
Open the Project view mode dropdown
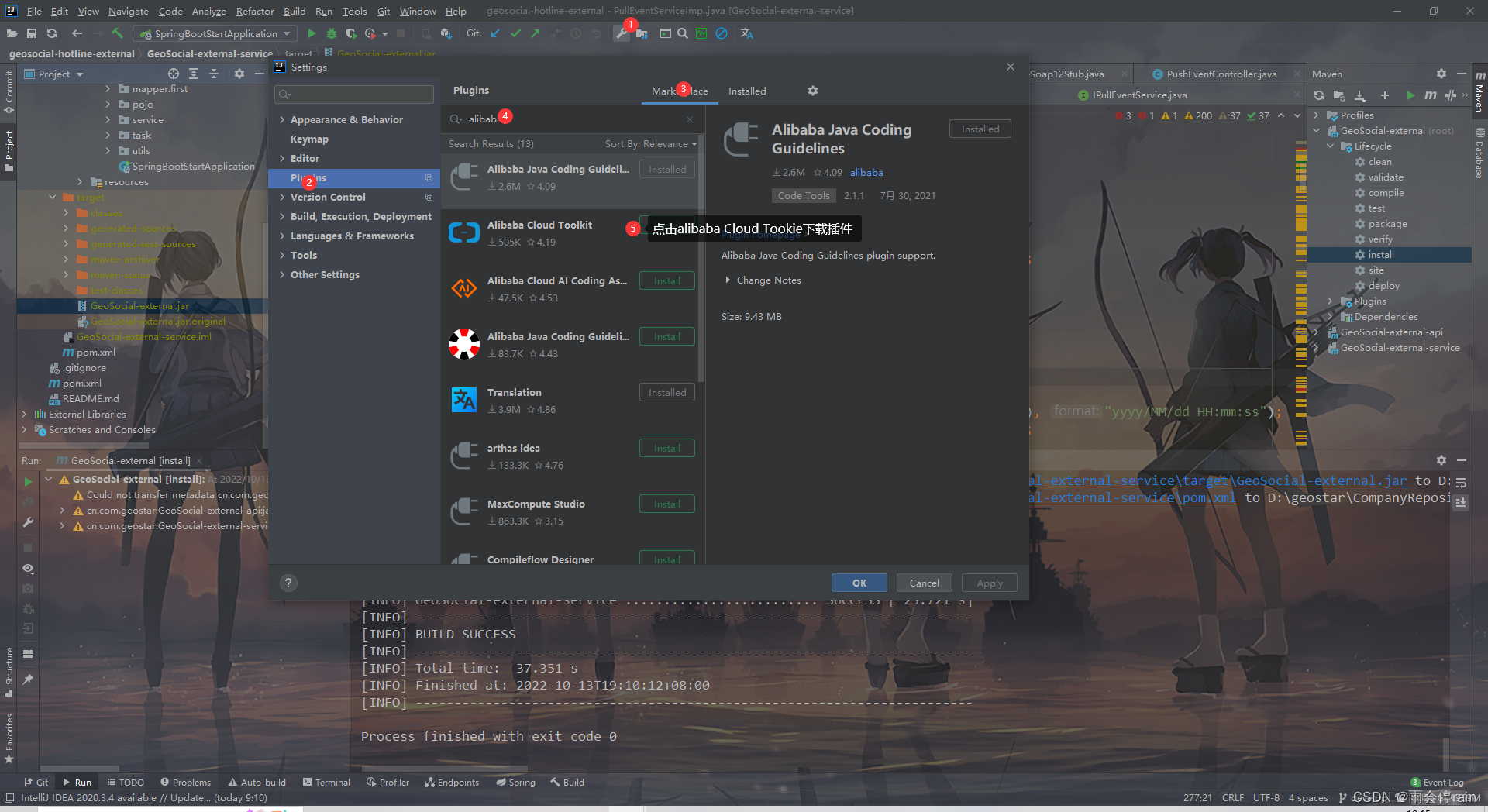tap(54, 74)
